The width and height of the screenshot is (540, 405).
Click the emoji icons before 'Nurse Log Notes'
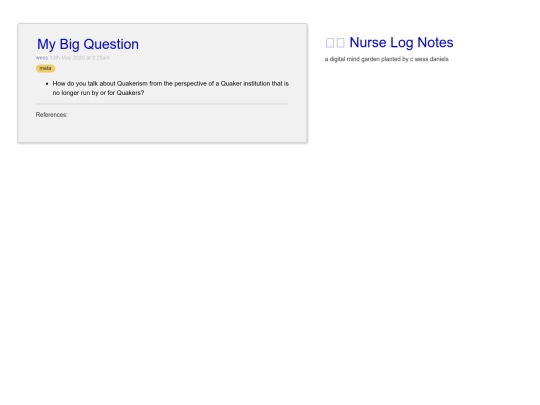335,43
